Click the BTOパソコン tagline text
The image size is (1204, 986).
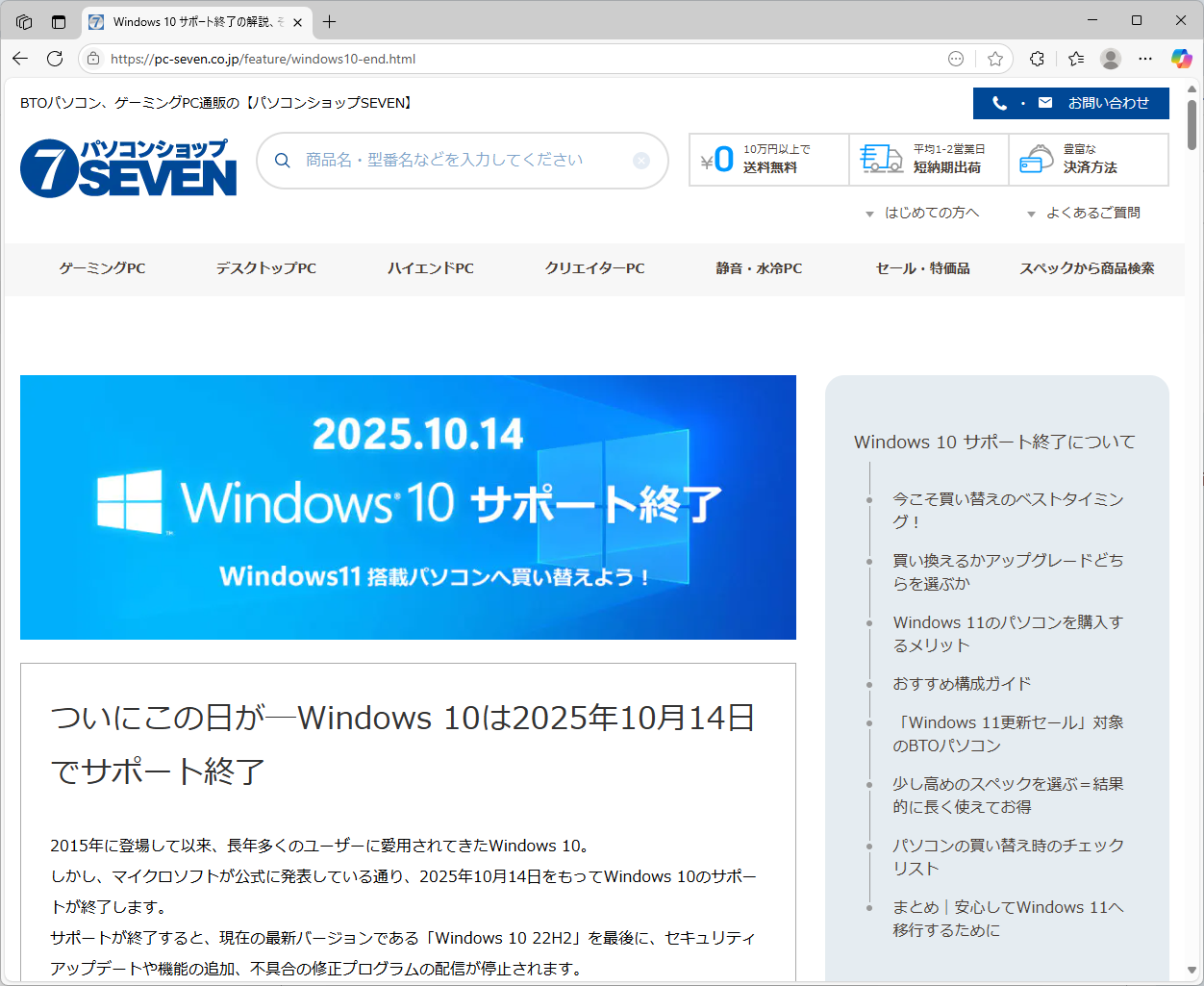218,103
